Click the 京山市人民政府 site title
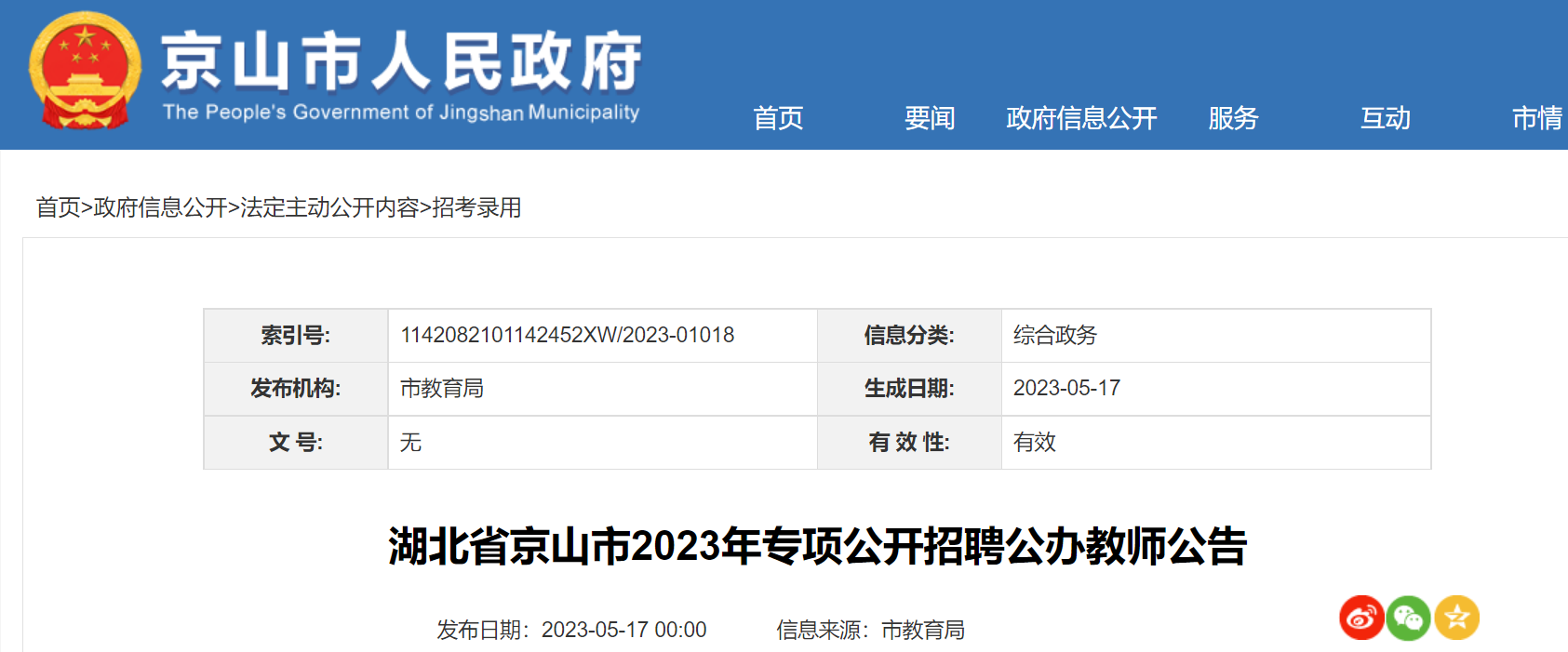Screen dimensions: 1568x652 click(401, 61)
